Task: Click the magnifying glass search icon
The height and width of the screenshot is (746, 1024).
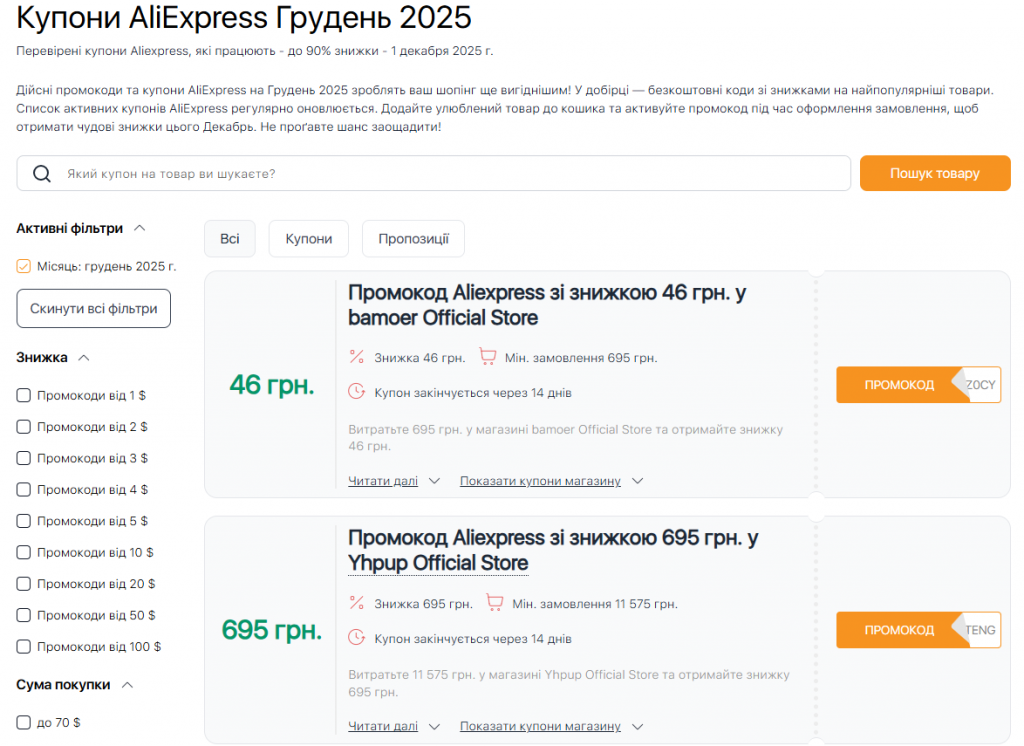Action: (41, 173)
